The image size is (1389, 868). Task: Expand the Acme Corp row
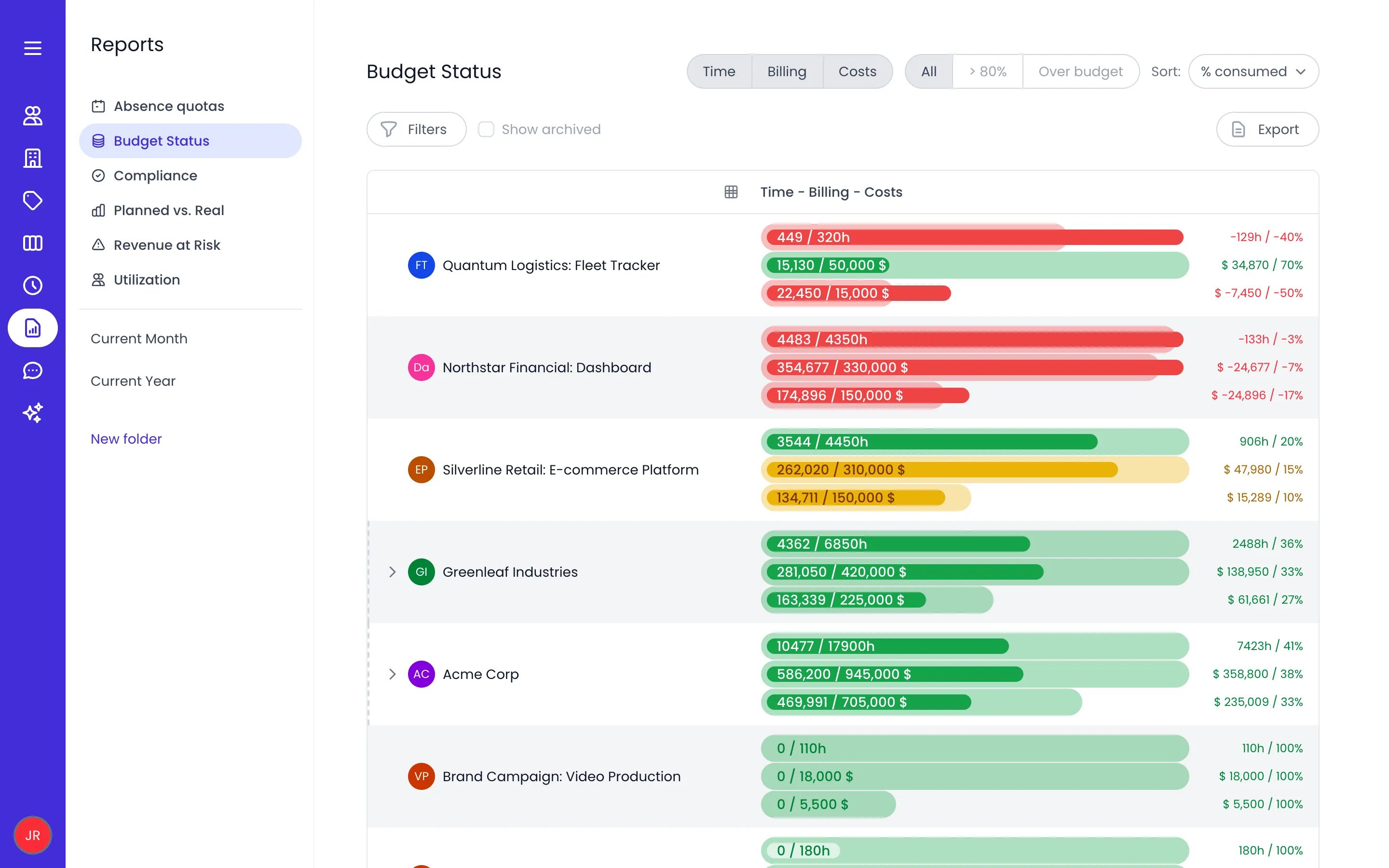[392, 674]
